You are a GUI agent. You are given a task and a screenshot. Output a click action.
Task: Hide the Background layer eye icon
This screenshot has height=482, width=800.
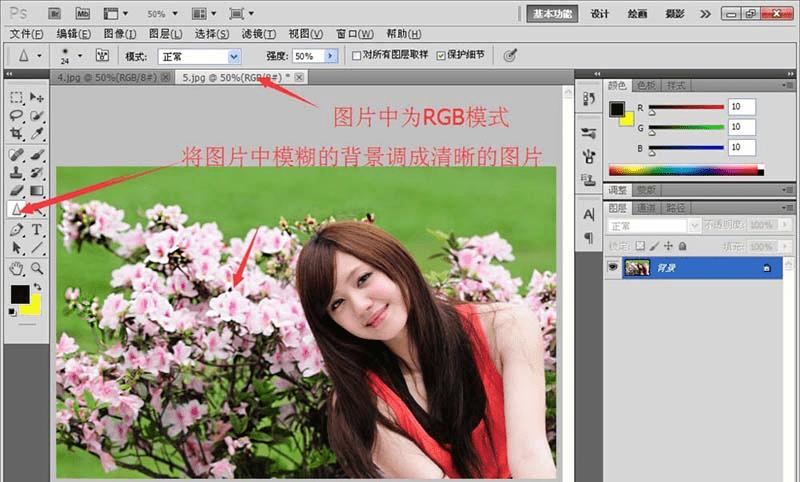coord(612,267)
